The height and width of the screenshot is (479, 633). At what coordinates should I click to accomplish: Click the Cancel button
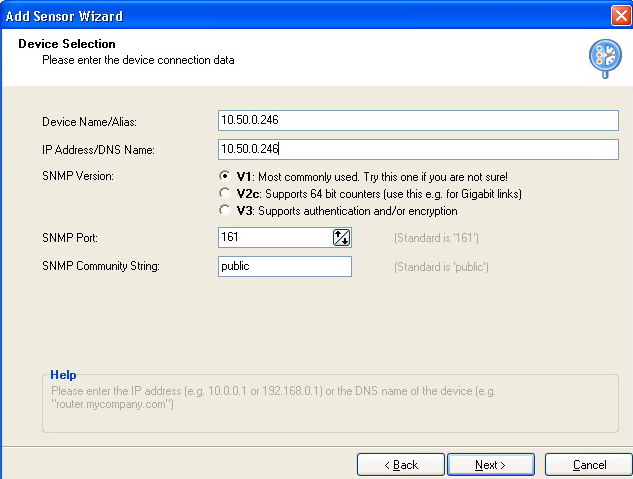point(589,465)
